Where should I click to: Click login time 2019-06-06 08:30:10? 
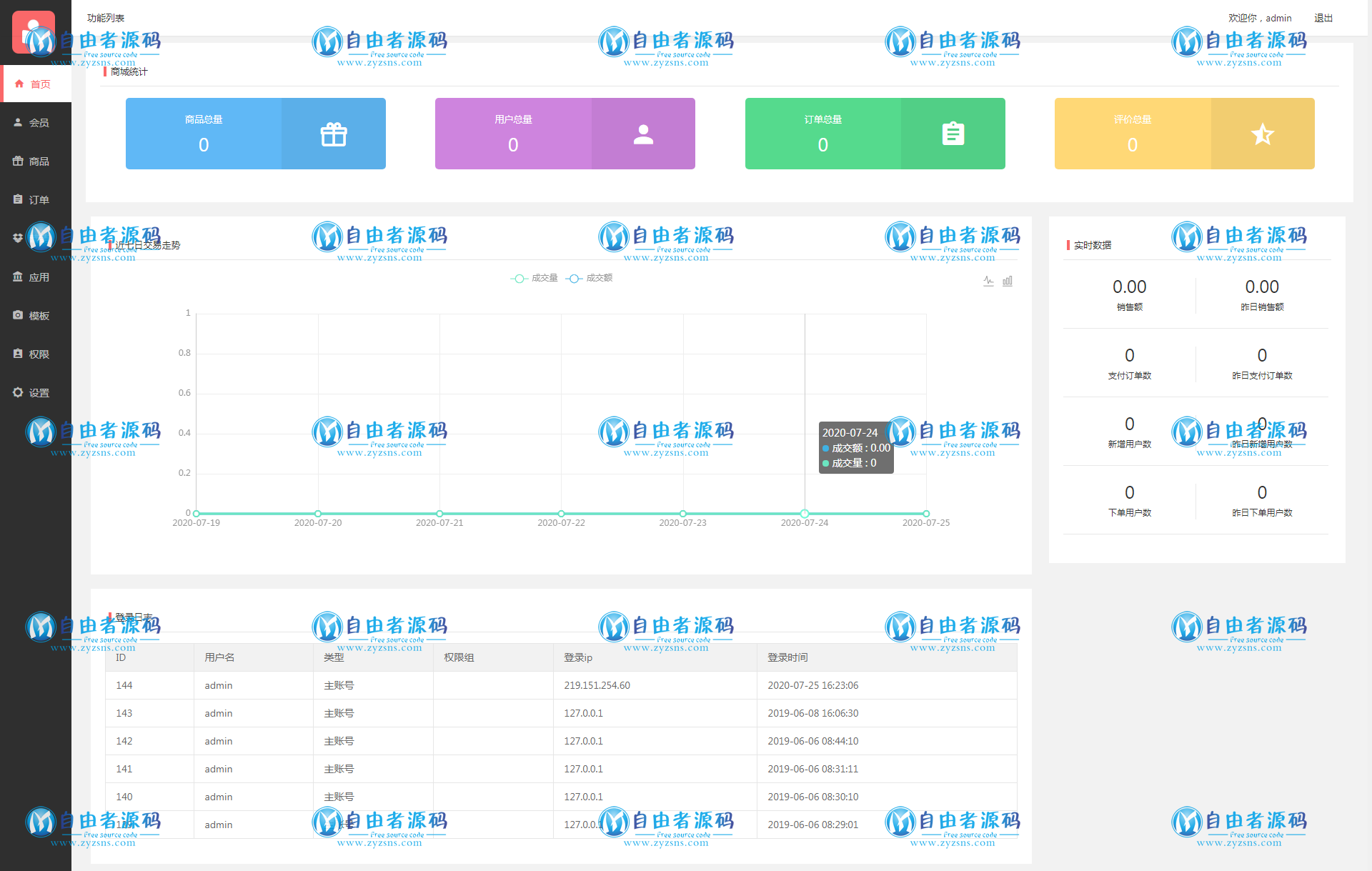813,797
